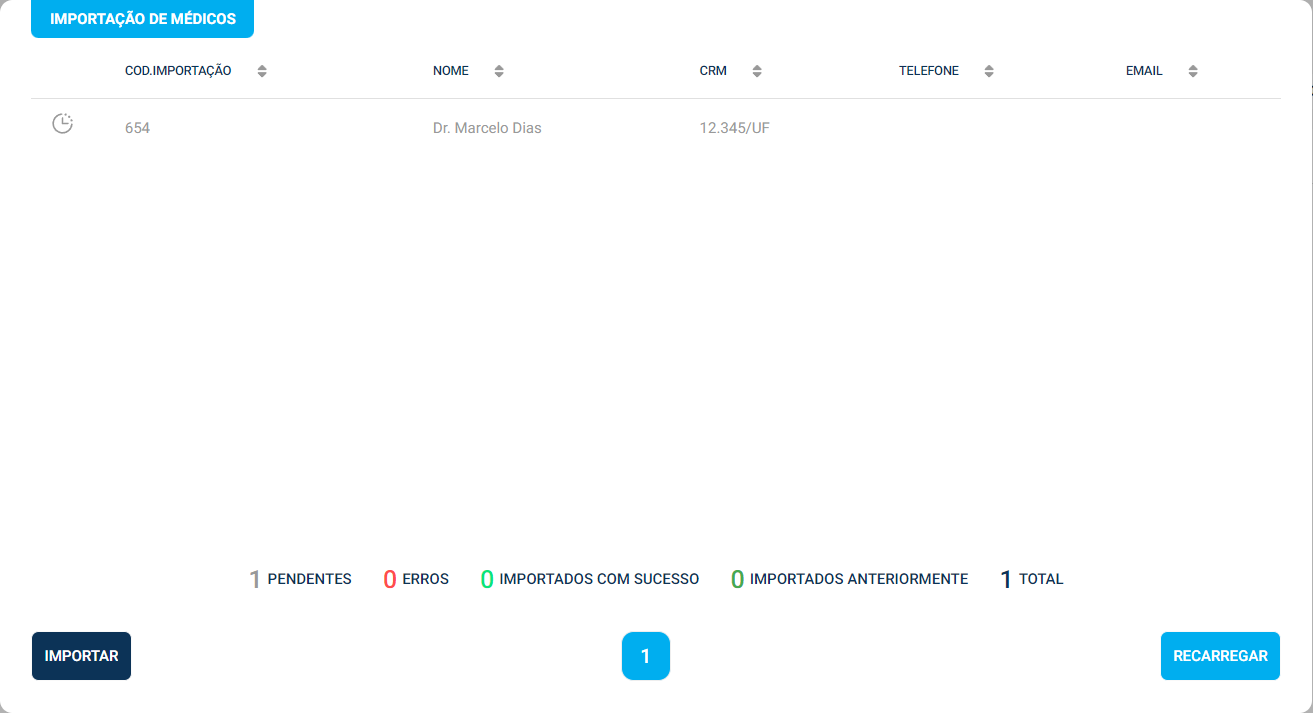Sort by COD.IMPORTAÇÃO using its sort arrows
1313x713 pixels.
[x=262, y=71]
